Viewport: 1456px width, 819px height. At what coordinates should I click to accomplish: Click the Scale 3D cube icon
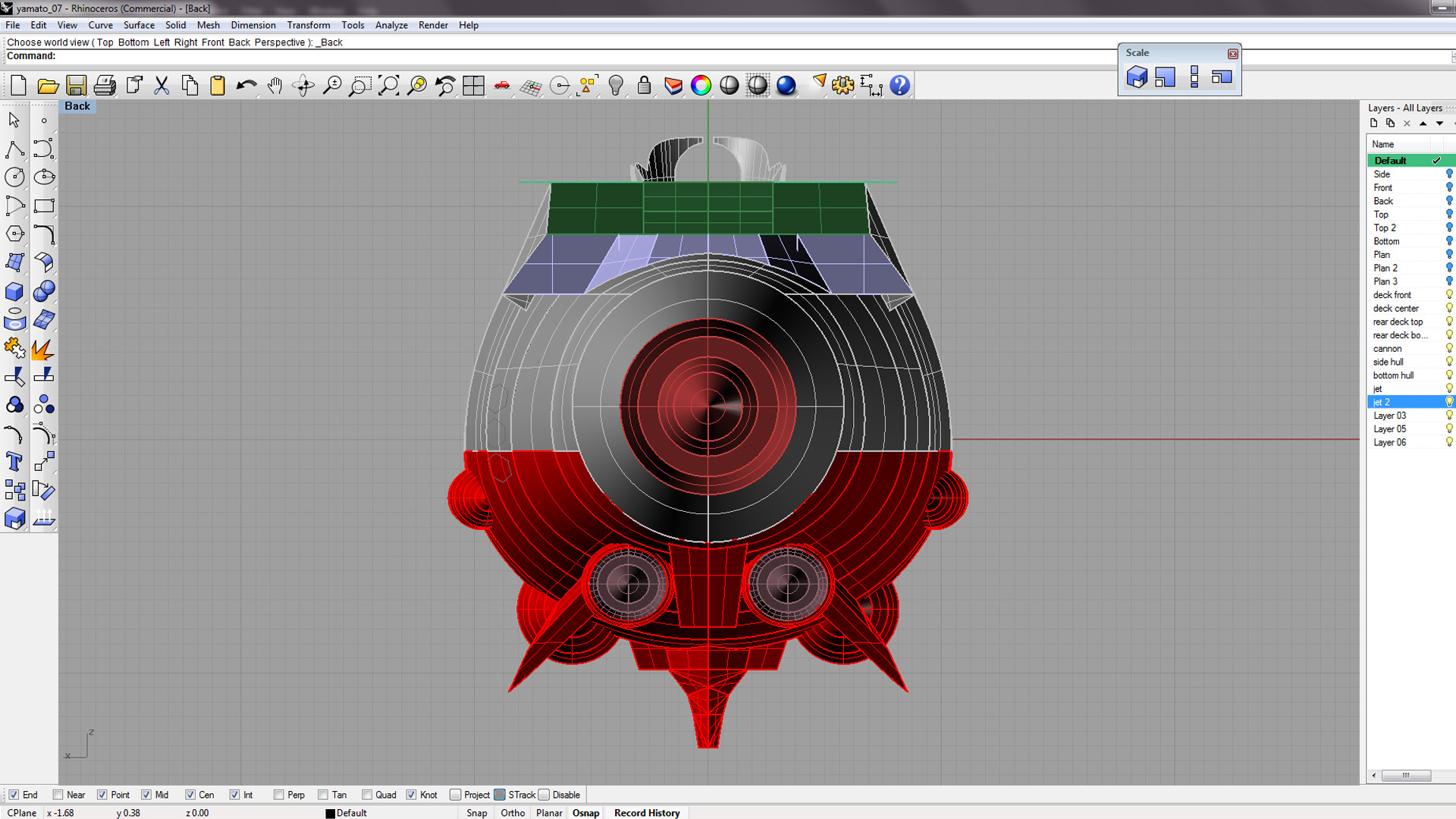(1137, 77)
